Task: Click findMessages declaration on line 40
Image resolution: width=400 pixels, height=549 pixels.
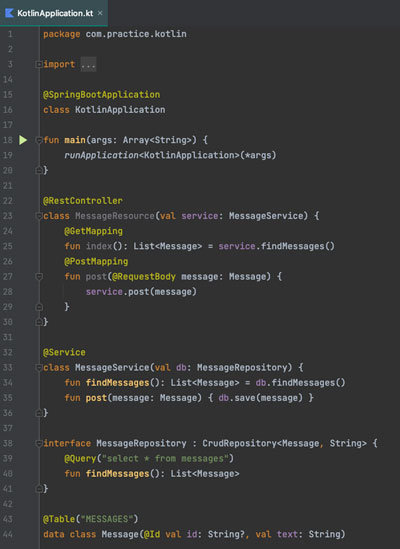Action: point(117,474)
